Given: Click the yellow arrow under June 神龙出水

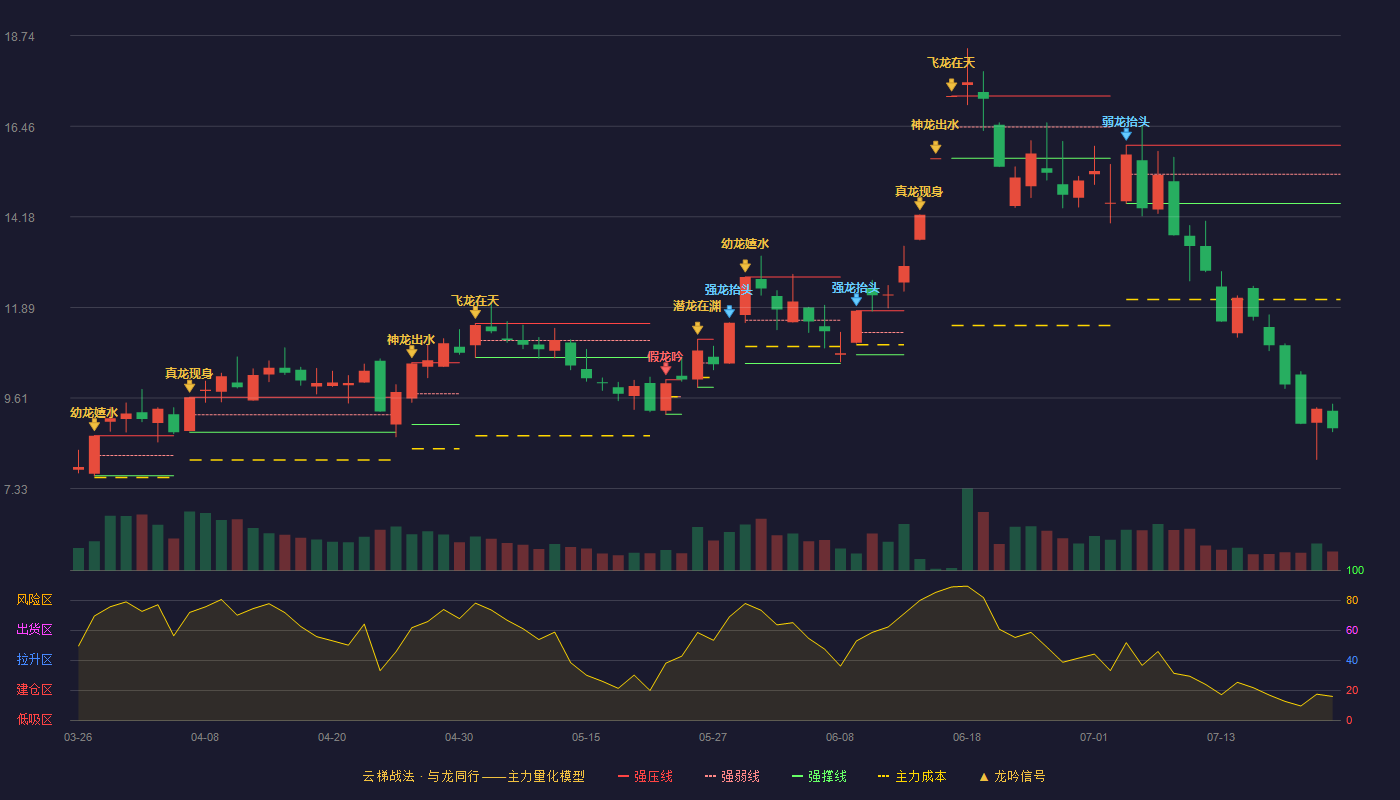Looking at the screenshot, I should [x=935, y=147].
